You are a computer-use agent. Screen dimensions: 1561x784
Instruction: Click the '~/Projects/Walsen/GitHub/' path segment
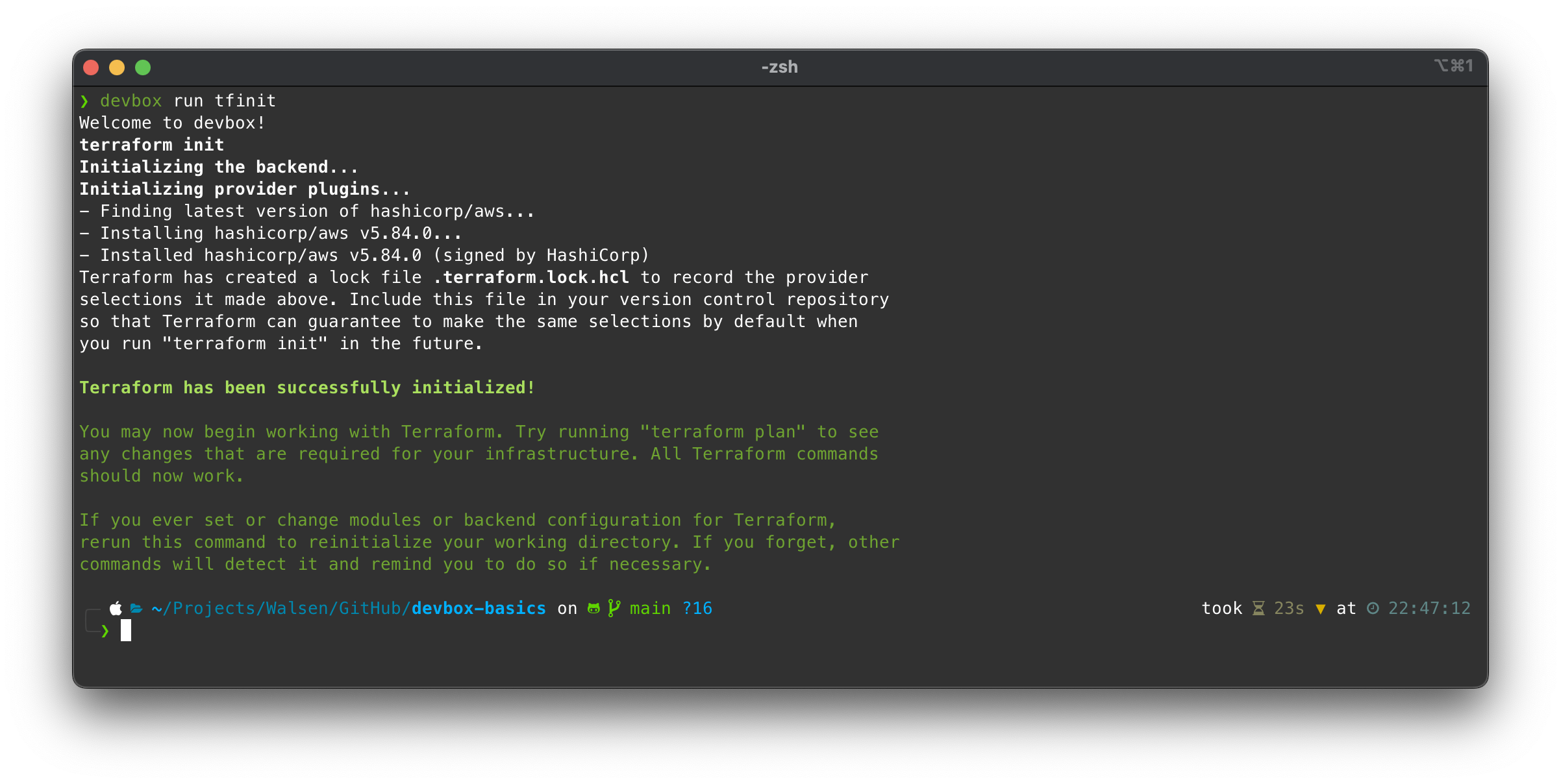click(282, 608)
